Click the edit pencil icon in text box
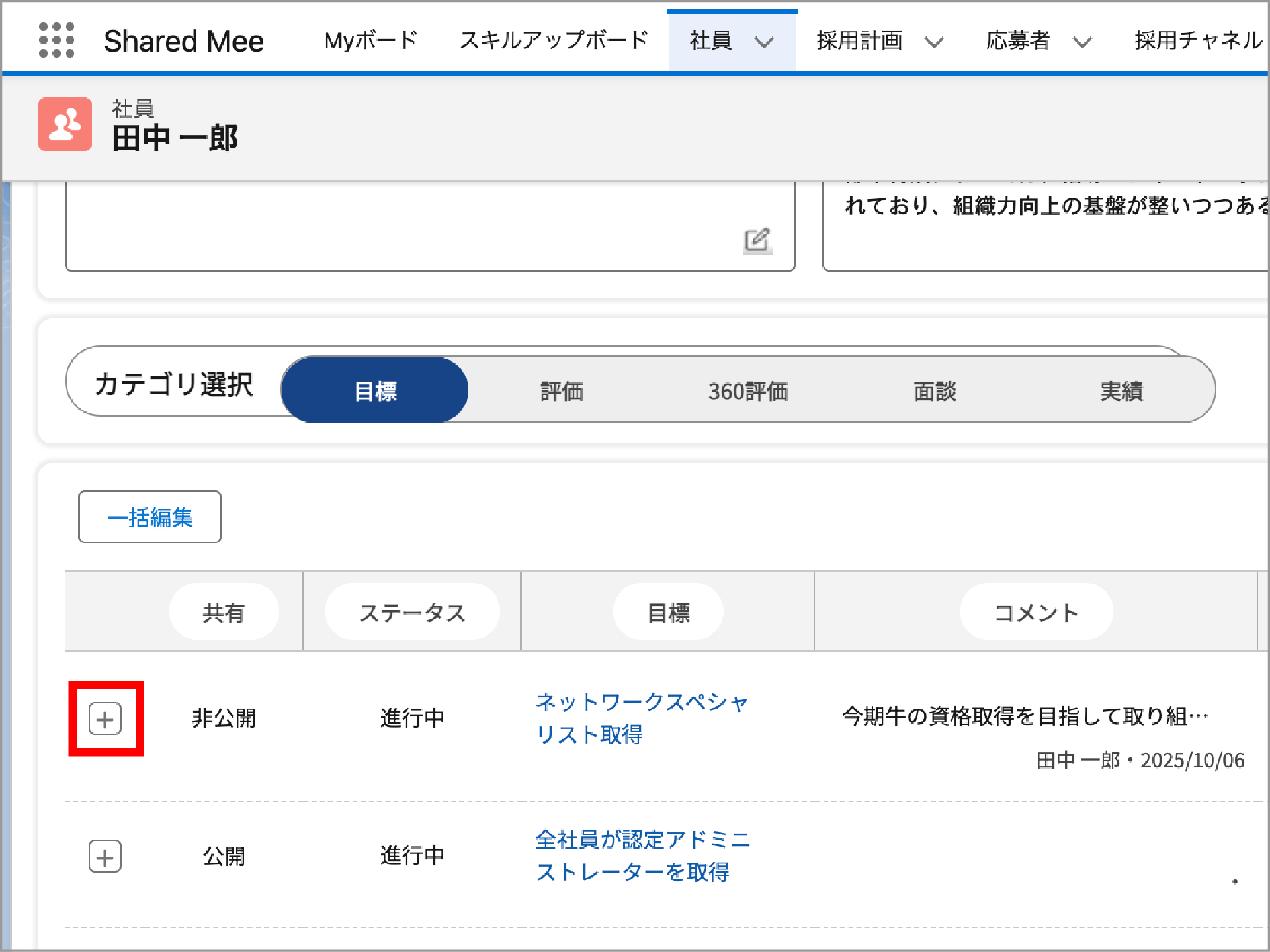Viewport: 1270px width, 952px height. tap(757, 240)
